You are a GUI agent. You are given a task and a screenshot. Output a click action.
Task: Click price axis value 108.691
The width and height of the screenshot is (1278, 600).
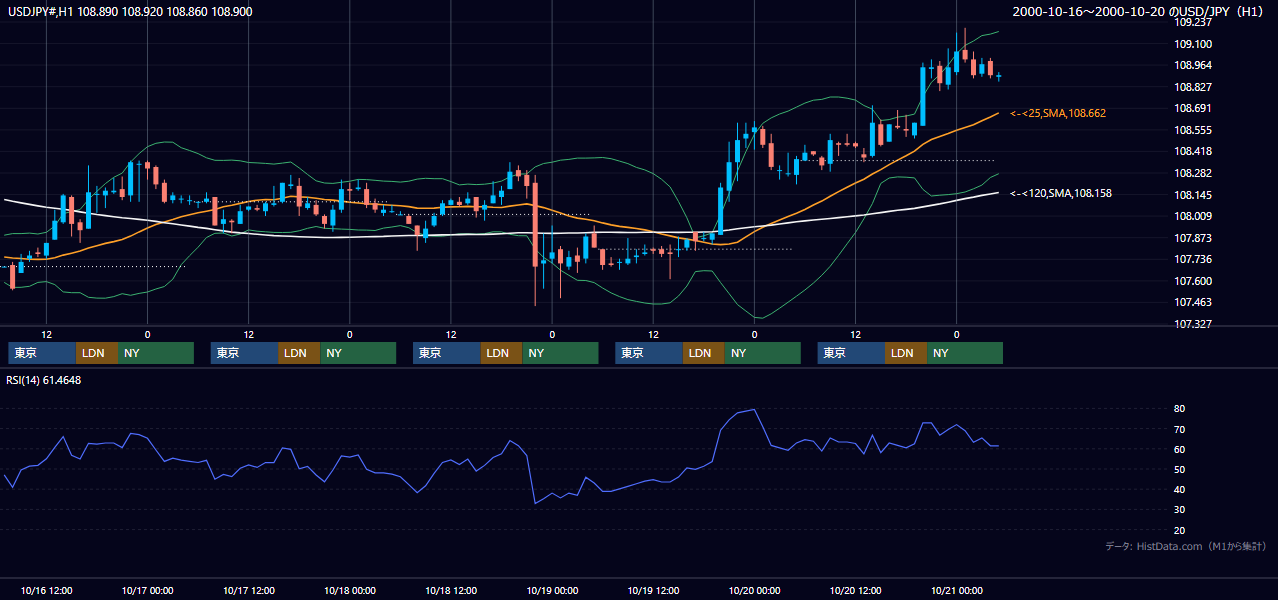1194,108
